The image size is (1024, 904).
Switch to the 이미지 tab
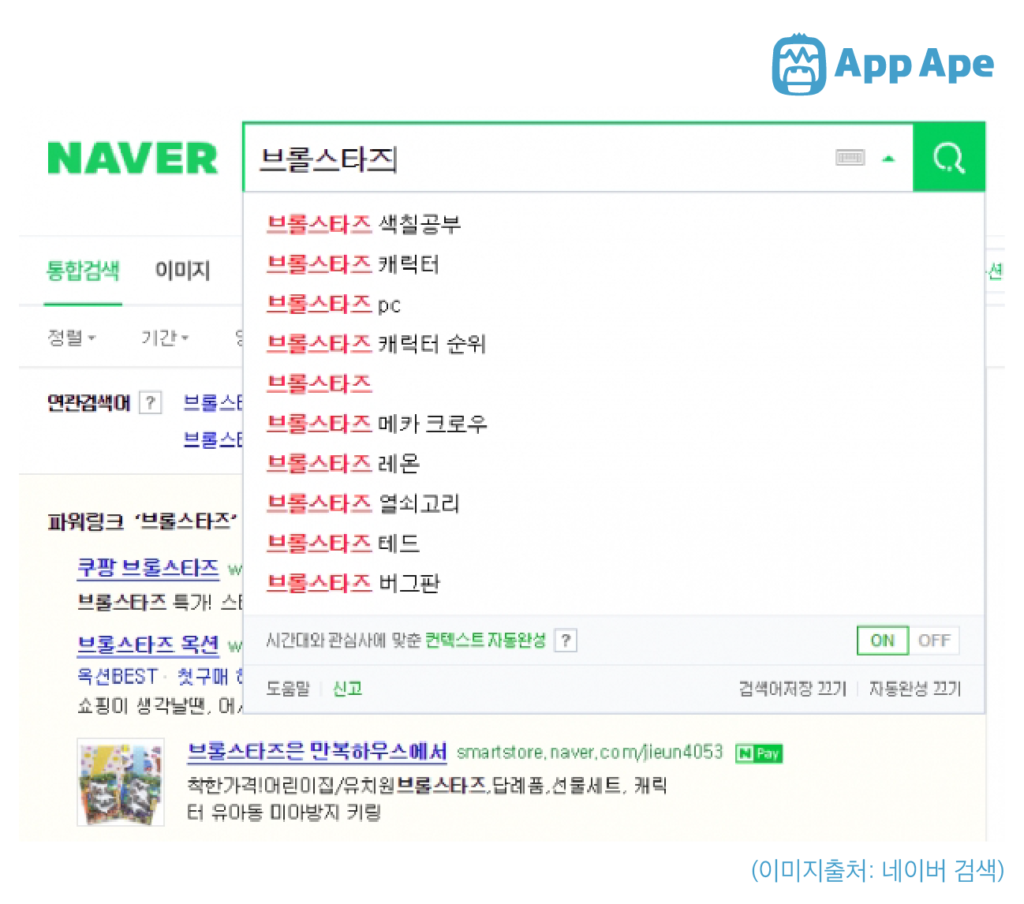182,270
